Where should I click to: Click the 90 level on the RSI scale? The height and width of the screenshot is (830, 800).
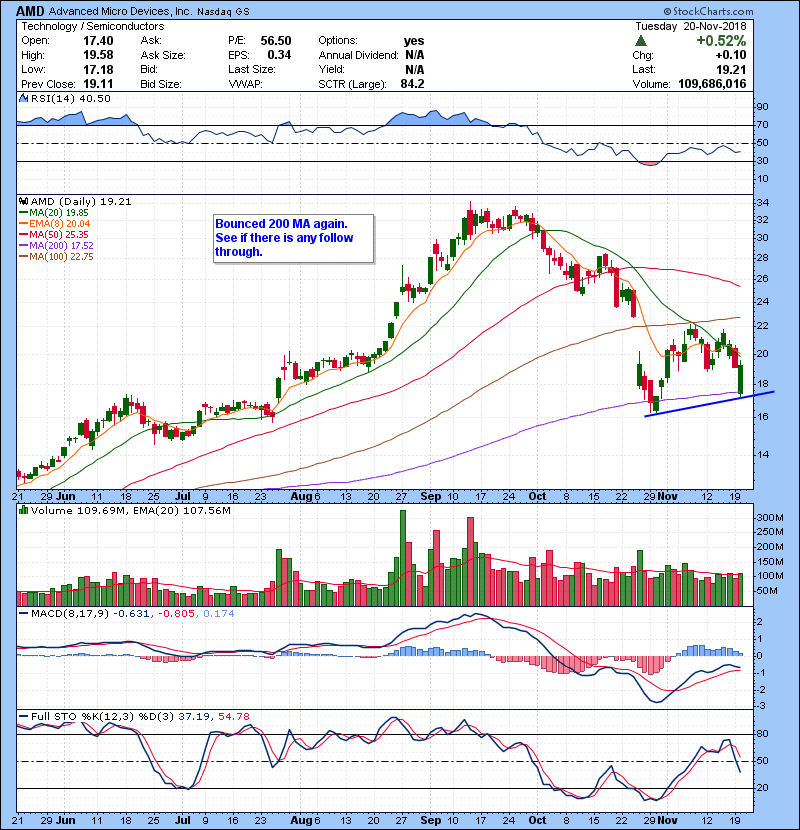(x=762, y=107)
